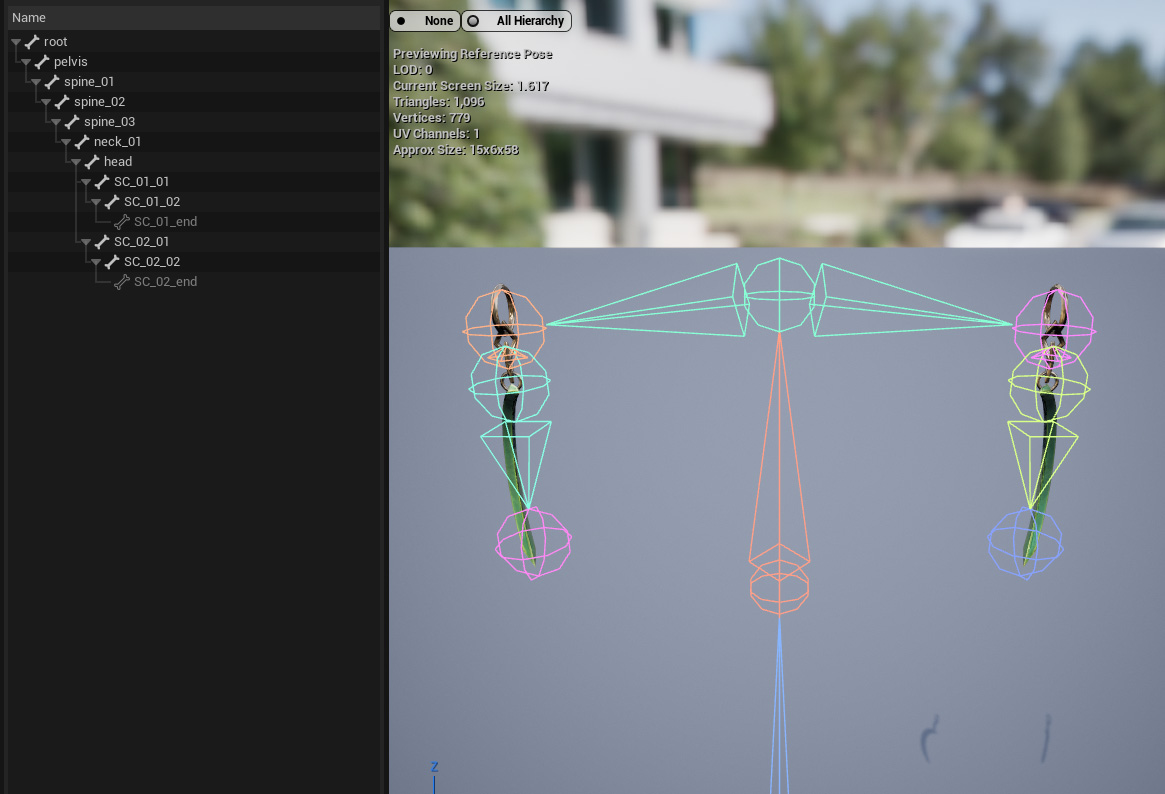Collapse the SC_02_02 tree node

coord(96,263)
